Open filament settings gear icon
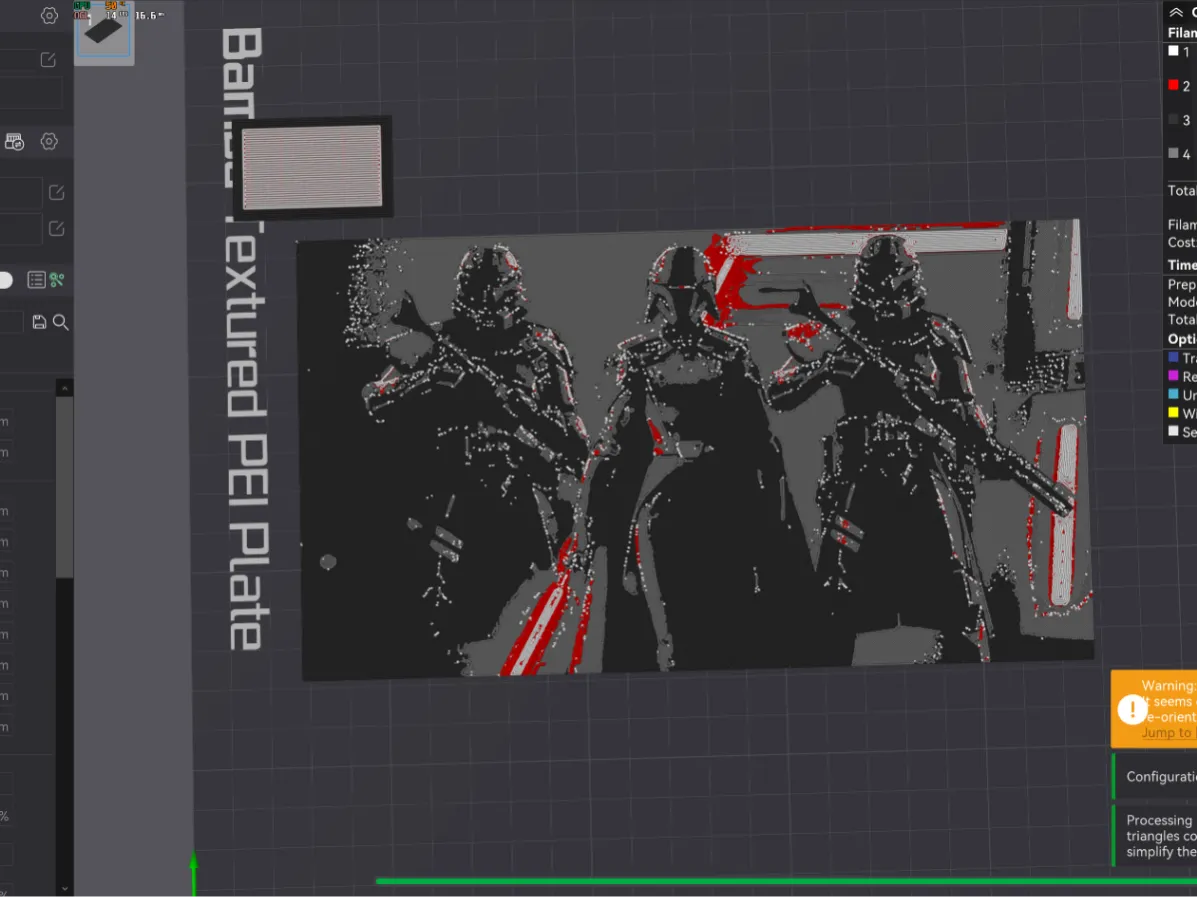Screen dimensions: 1197x898 point(49,141)
